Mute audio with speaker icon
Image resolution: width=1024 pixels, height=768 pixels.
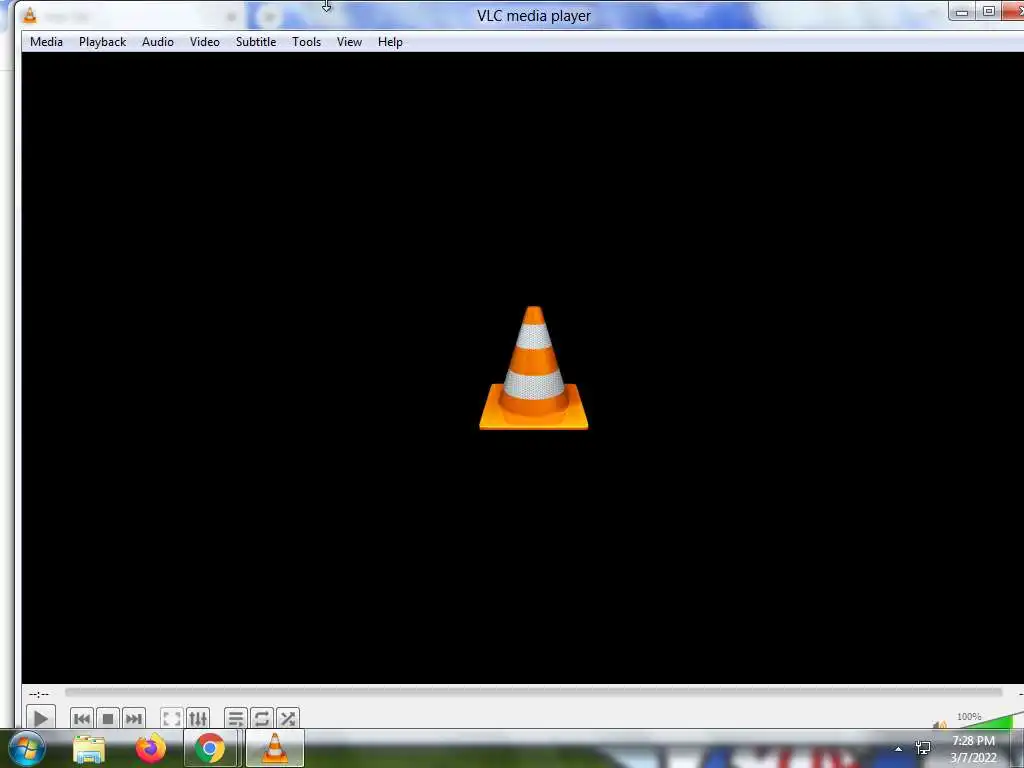tap(940, 724)
